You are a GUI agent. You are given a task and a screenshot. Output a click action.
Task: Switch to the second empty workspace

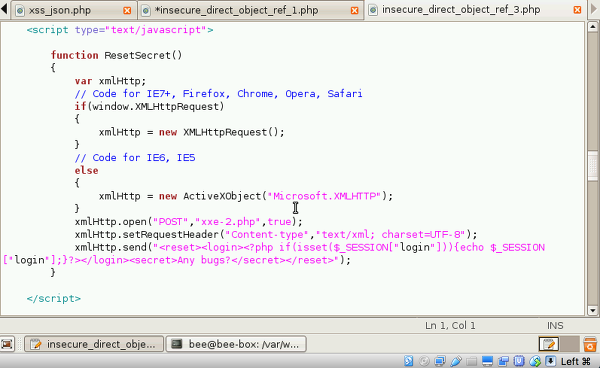[x=569, y=344]
